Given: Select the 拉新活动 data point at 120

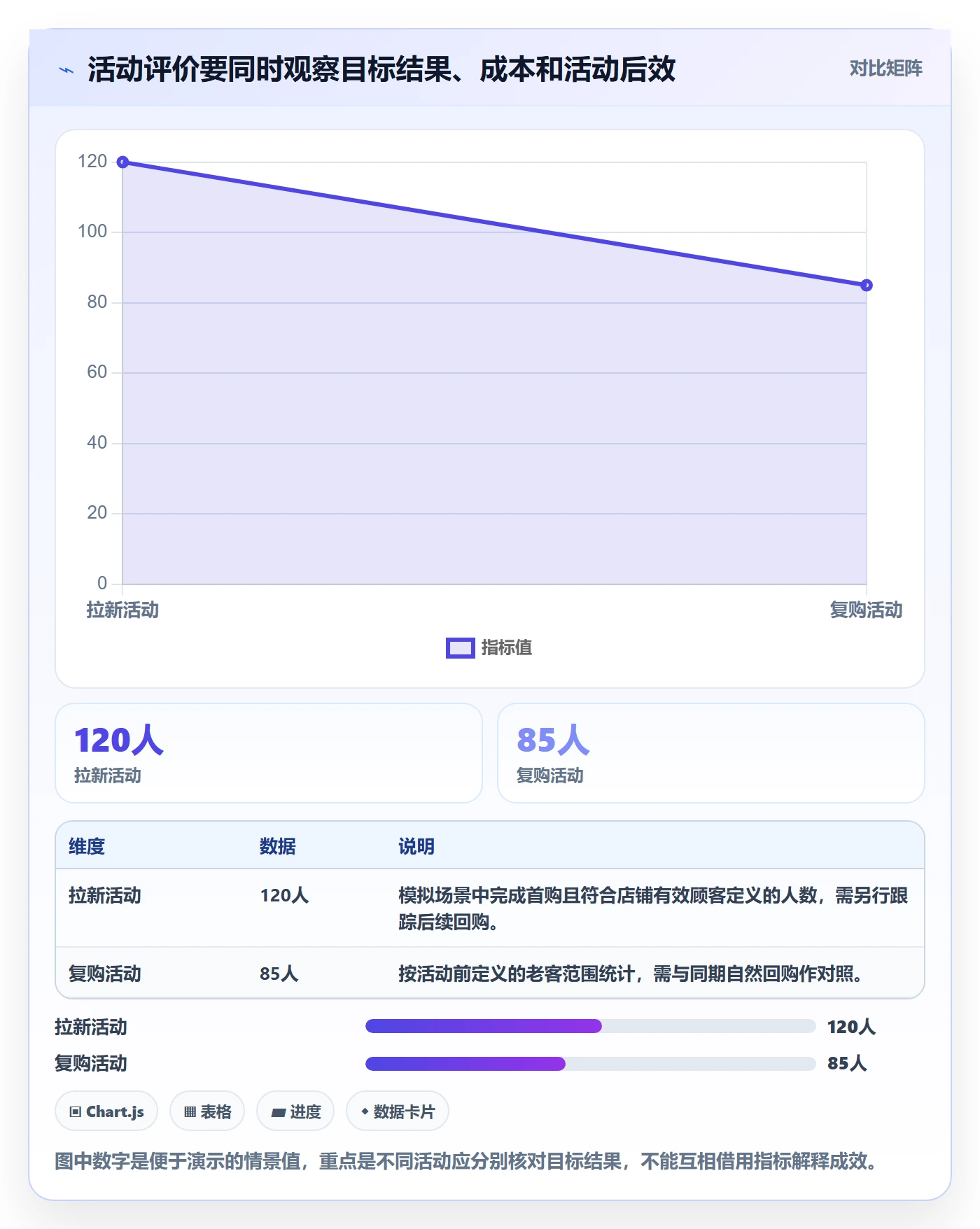Looking at the screenshot, I should pos(122,162).
